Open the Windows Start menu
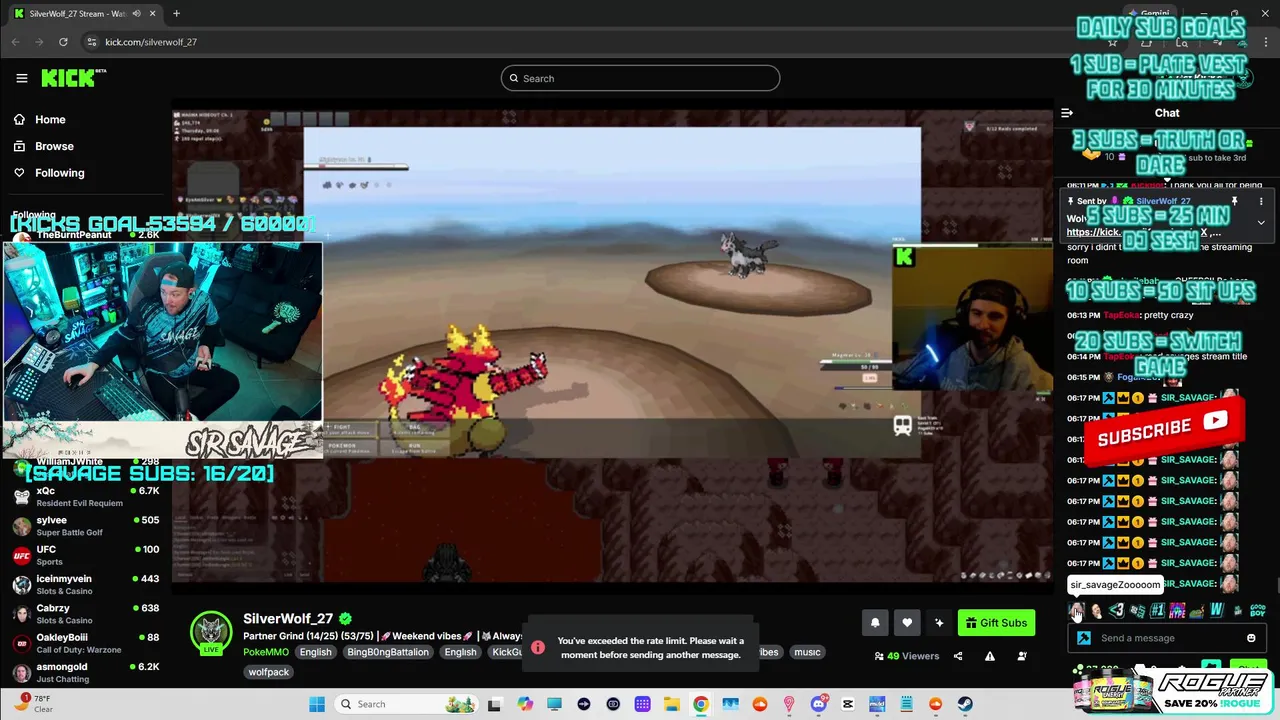This screenshot has height=720, width=1280. (317, 704)
